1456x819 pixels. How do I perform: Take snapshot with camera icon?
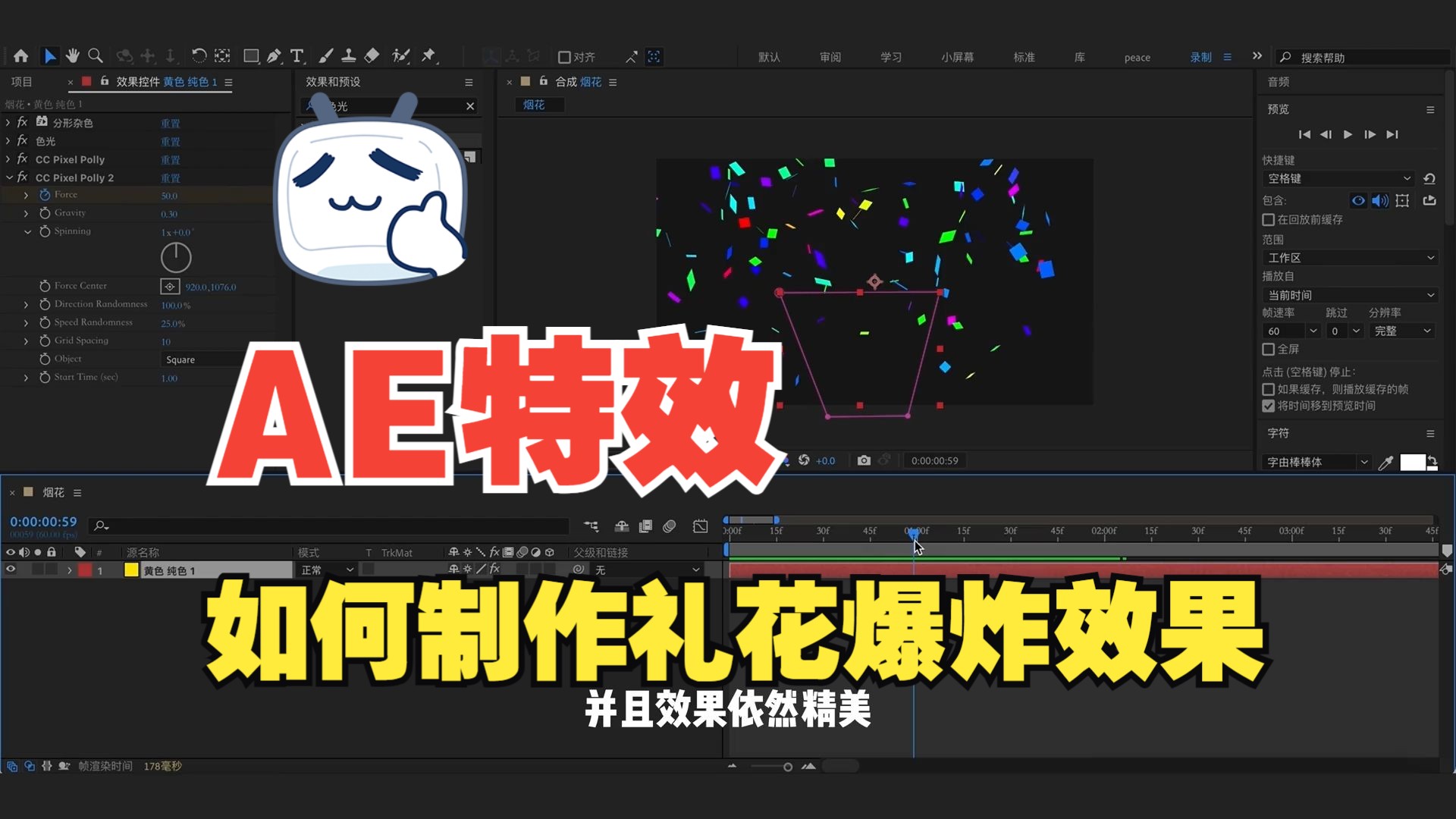(x=864, y=460)
